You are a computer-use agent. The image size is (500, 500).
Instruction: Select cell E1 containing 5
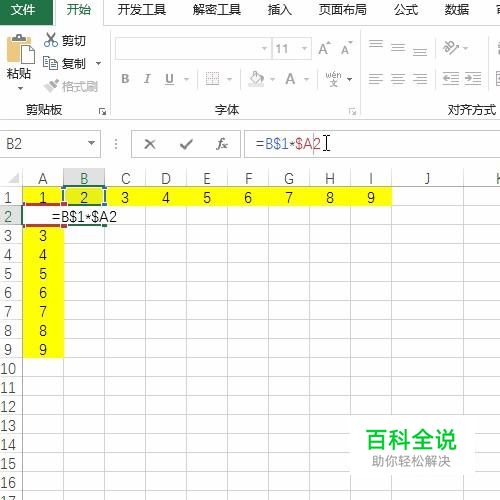pyautogui.click(x=207, y=198)
